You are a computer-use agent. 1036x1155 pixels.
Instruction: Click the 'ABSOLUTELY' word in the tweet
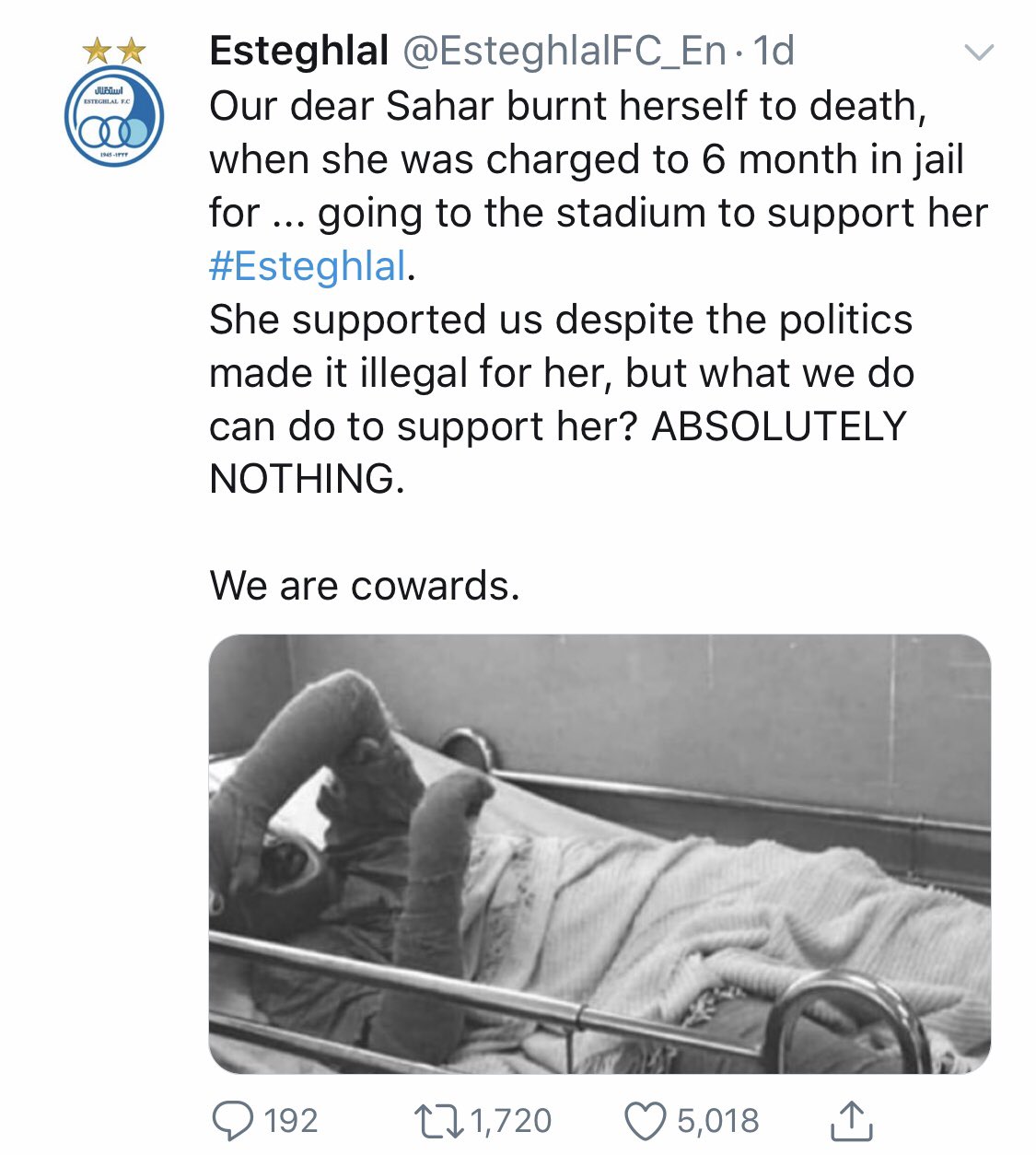[779, 426]
